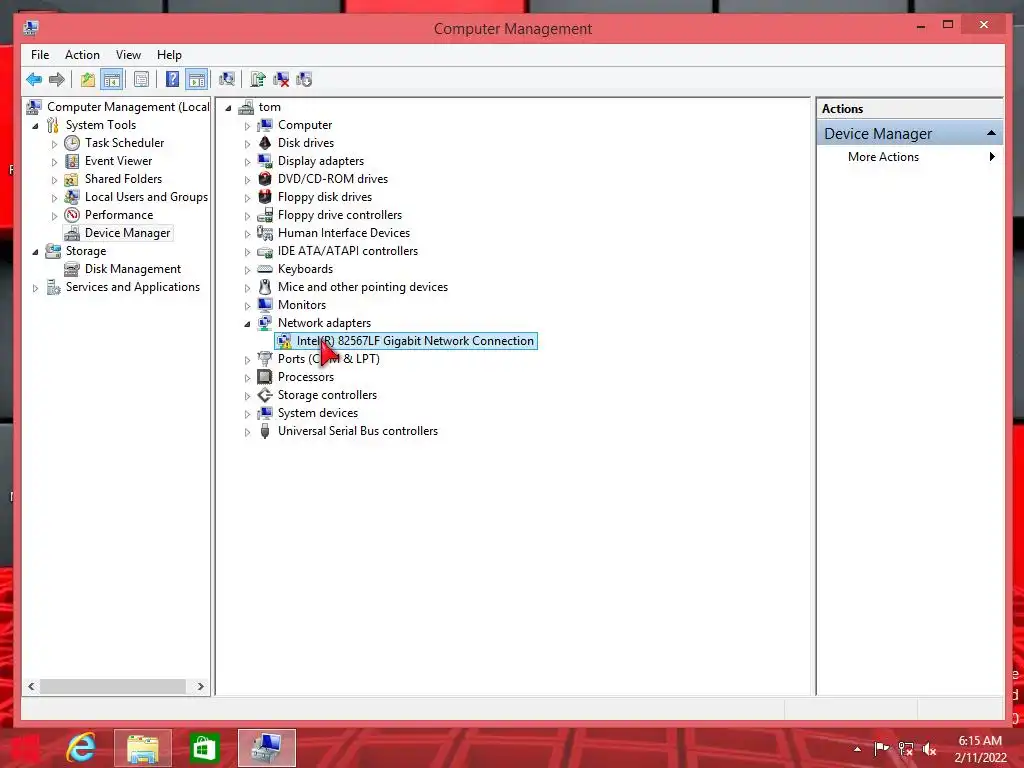
Task: Click the Storage controllers icon
Action: [264, 395]
